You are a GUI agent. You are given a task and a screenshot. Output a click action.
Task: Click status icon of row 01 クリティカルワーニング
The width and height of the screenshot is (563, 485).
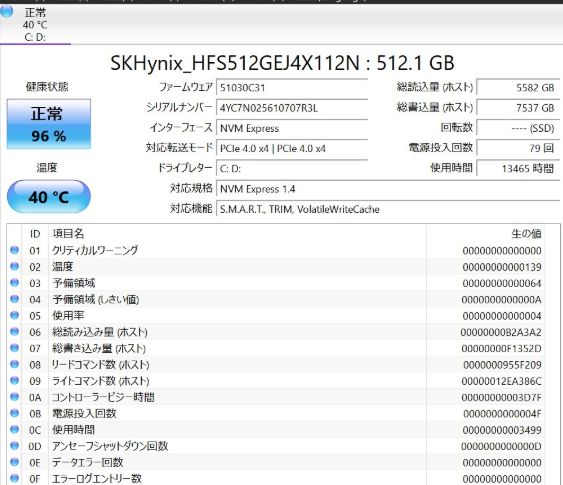14,250
